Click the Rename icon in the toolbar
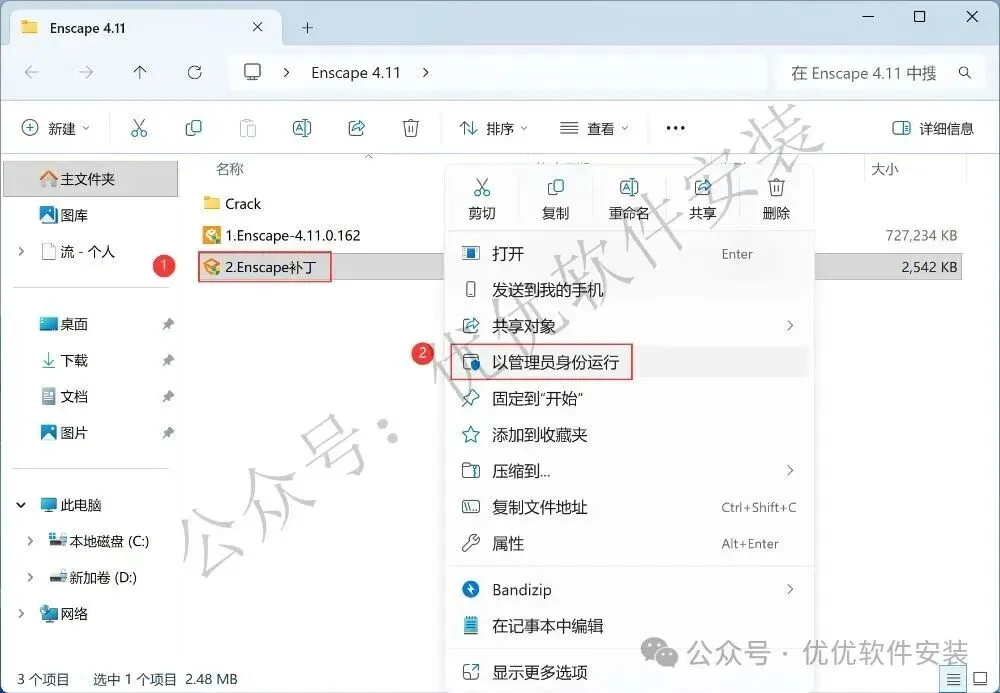 tap(302, 128)
